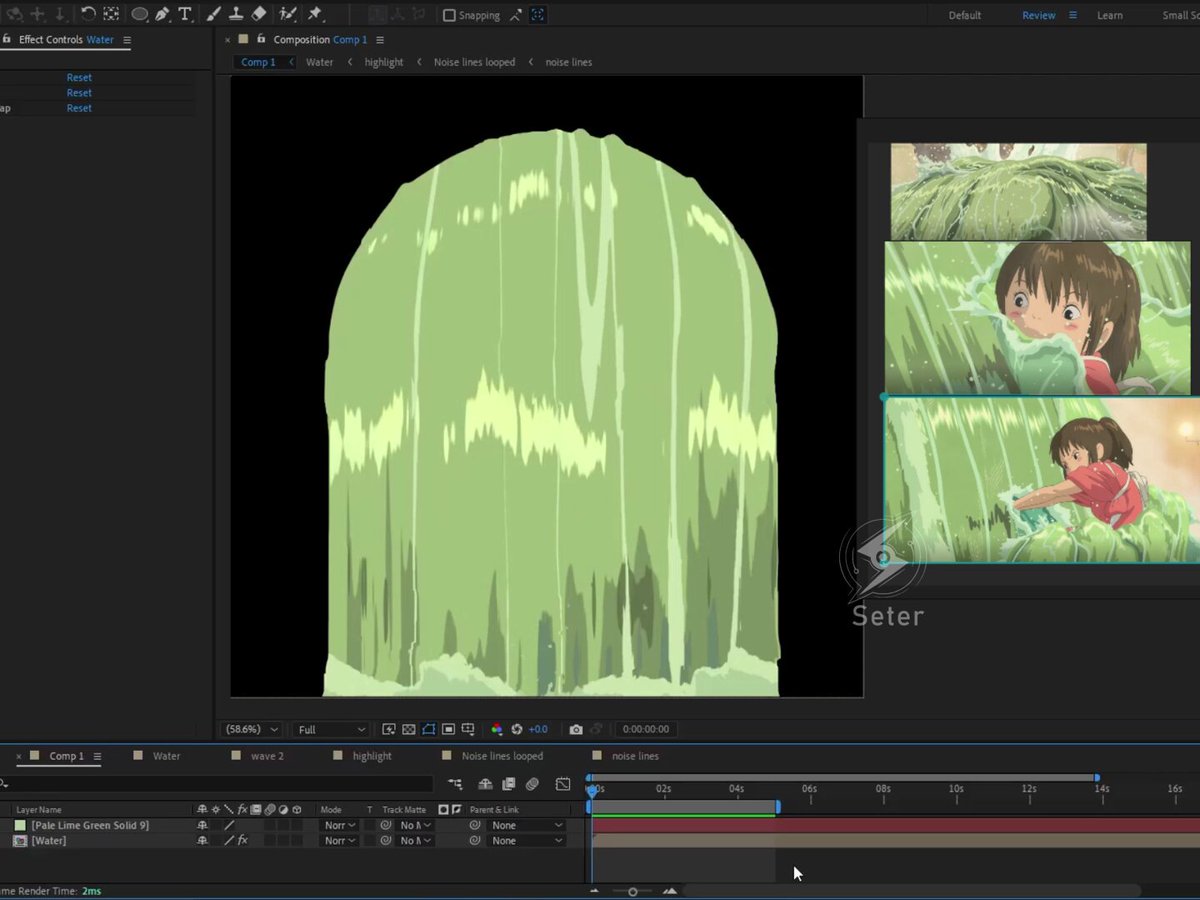Screen dimensions: 1200x900
Task: Click Pale Lime Green Solid color swatch
Action: point(20,825)
